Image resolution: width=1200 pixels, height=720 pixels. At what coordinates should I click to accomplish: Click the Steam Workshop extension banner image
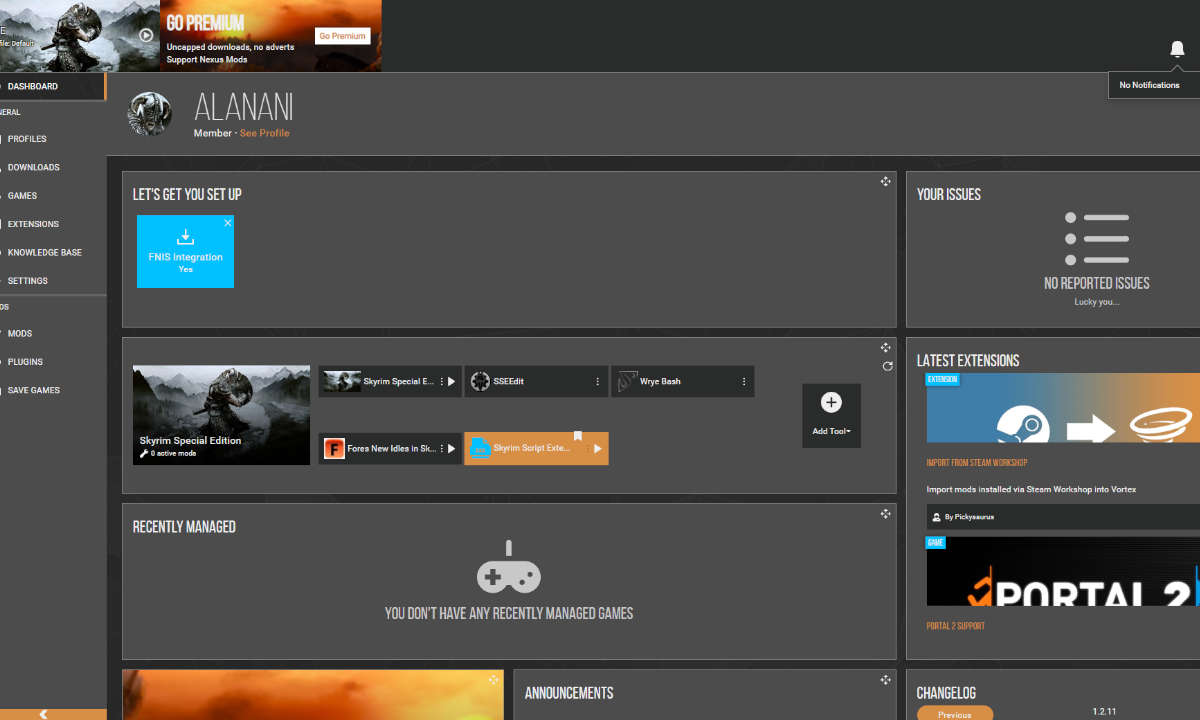pos(1063,408)
